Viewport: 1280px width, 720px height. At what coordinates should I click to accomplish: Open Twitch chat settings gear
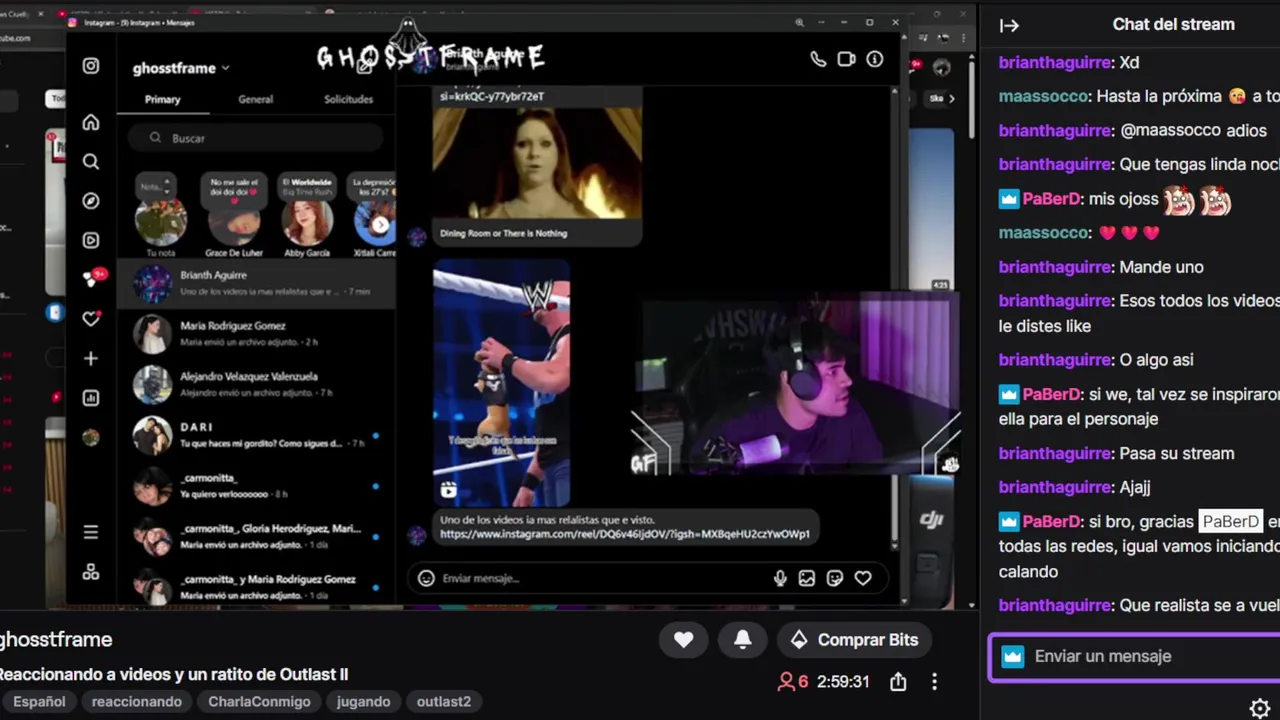click(x=1260, y=708)
